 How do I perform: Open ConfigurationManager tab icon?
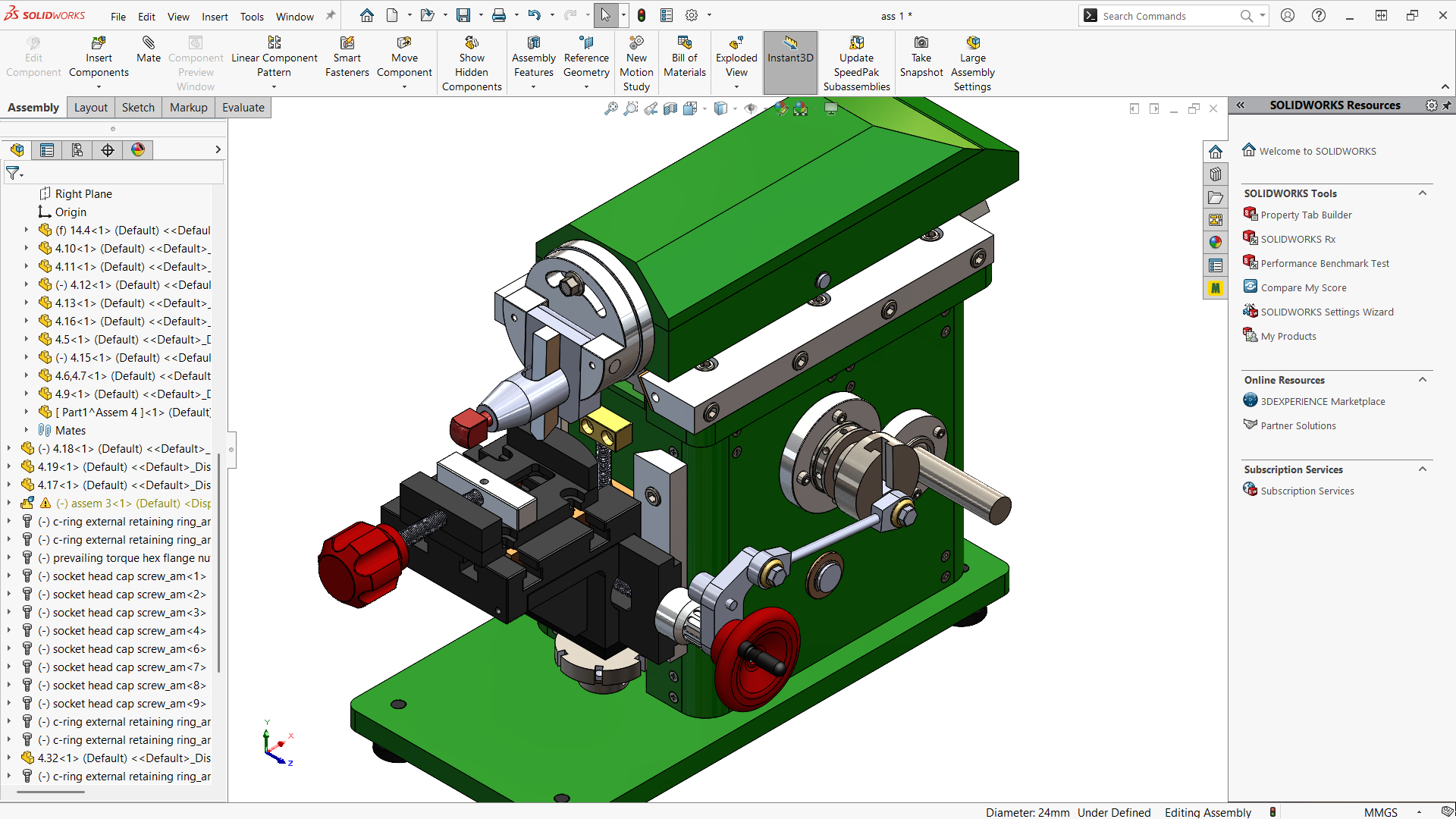tap(77, 150)
